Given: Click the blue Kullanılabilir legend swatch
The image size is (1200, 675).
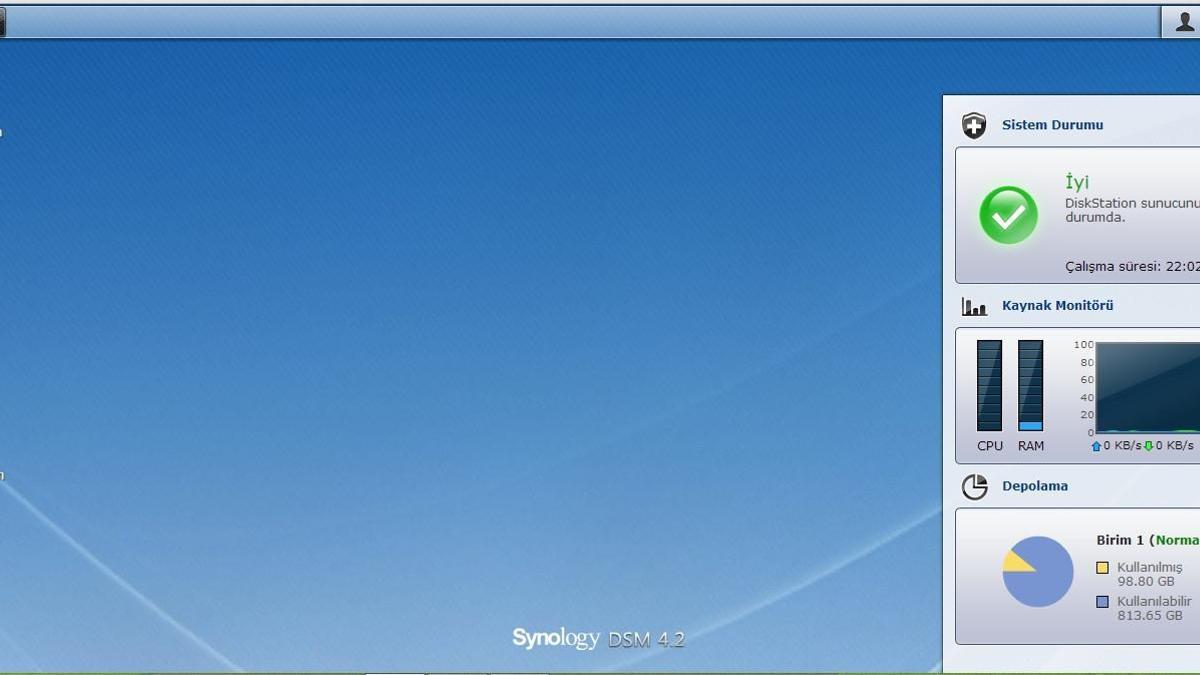Looking at the screenshot, I should pyautogui.click(x=1103, y=602).
